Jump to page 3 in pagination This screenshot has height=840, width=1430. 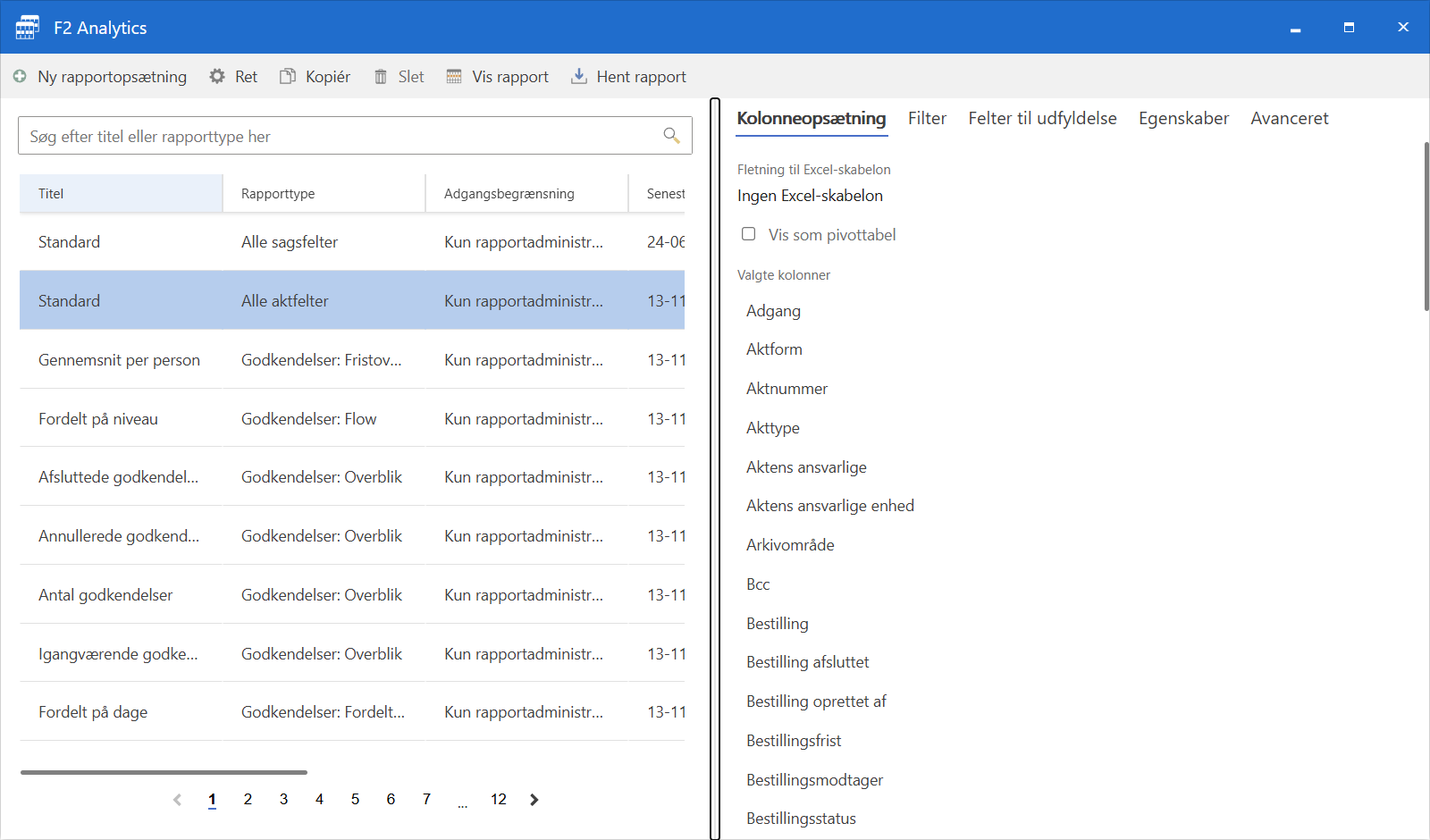point(283,800)
